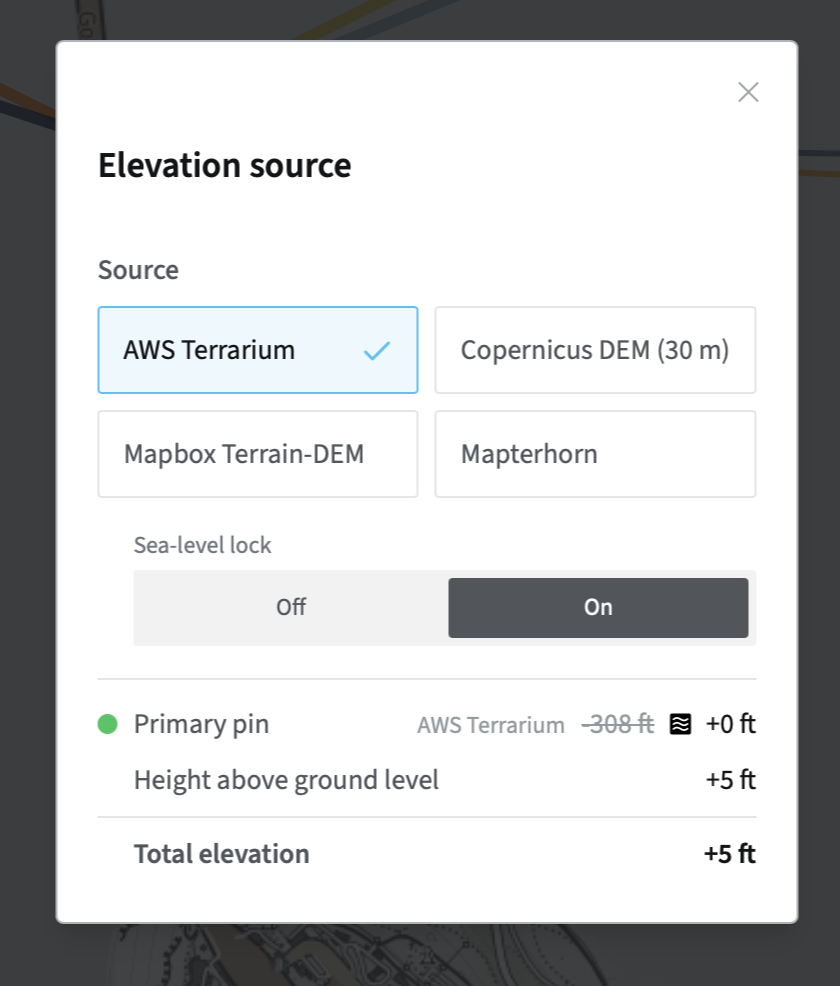Viewport: 840px width, 986px height.
Task: Edit the +5 ft height above ground value
Action: tap(731, 780)
